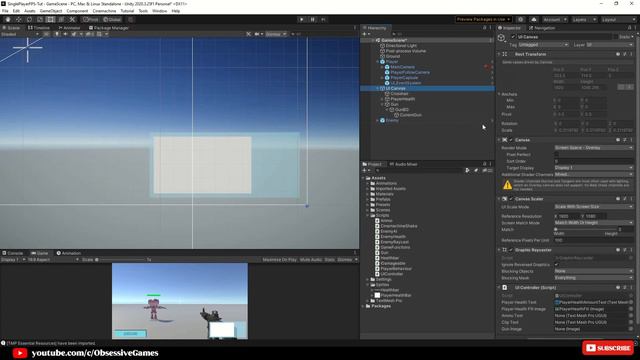640x360 pixels.
Task: Adjust the Match width-height slider
Action: click(585, 229)
